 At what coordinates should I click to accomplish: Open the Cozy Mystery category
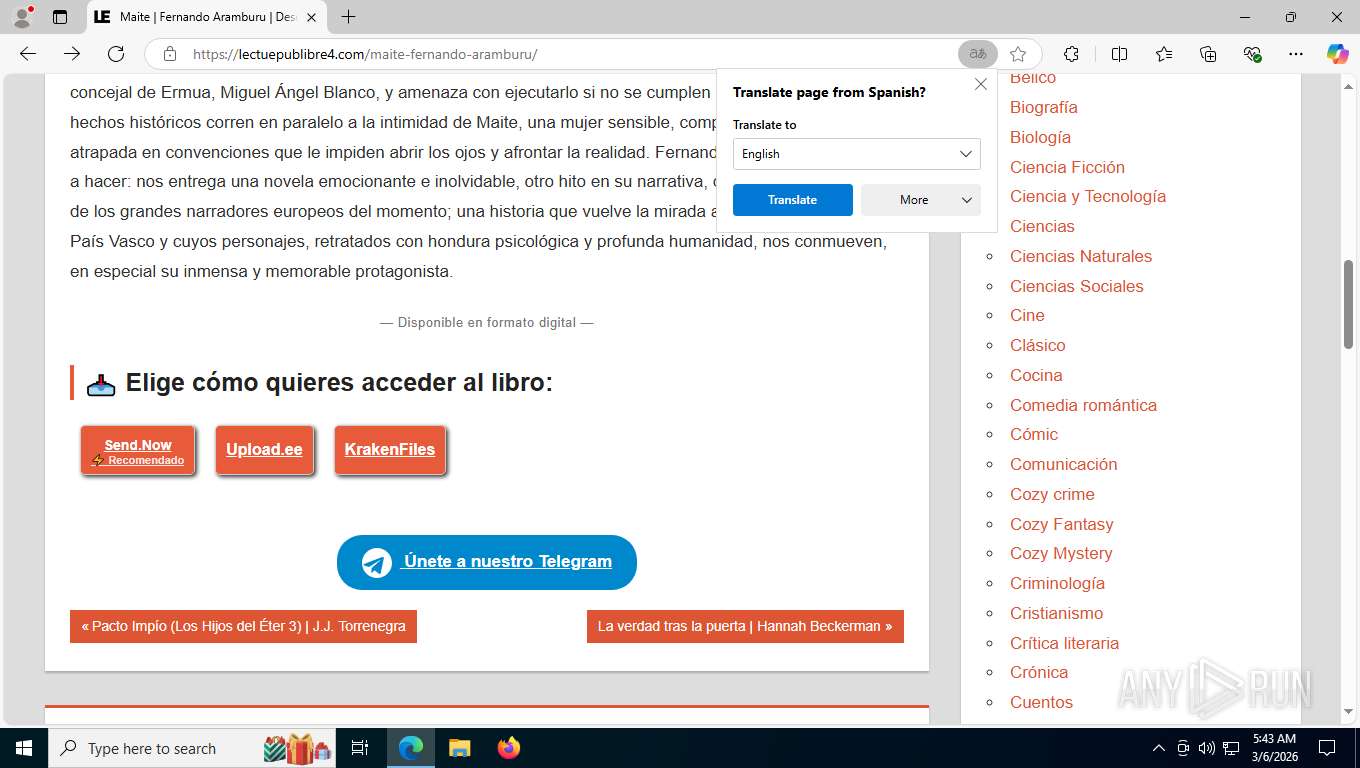[1061, 553]
